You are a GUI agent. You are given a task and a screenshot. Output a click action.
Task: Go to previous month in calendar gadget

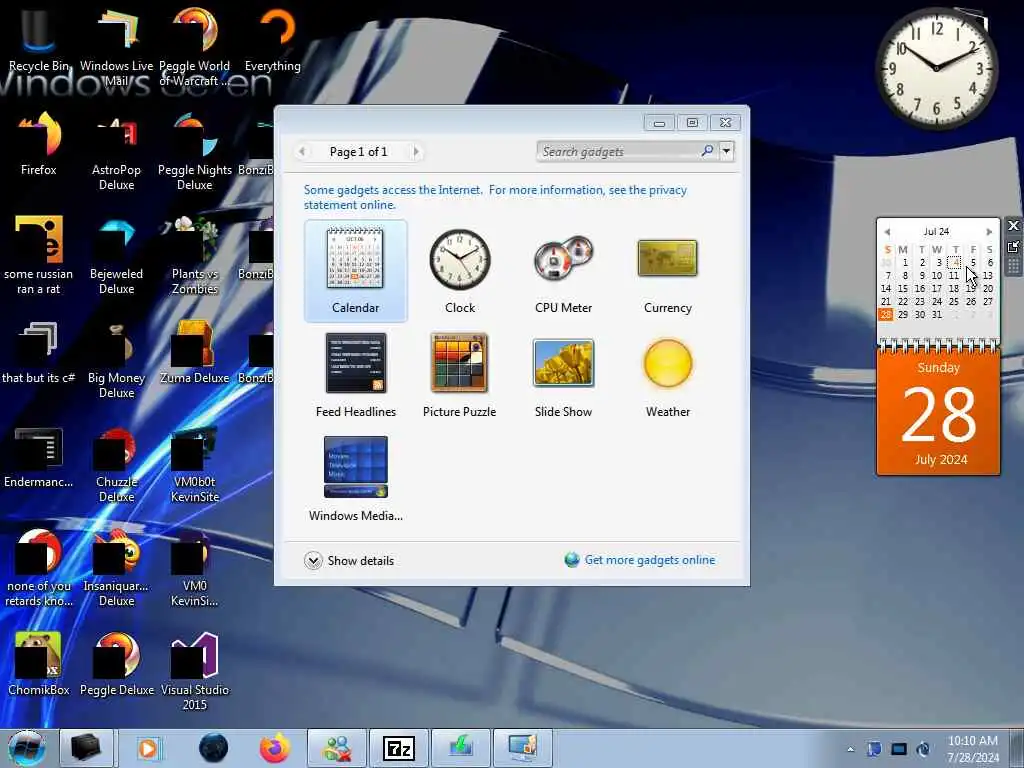(x=887, y=232)
